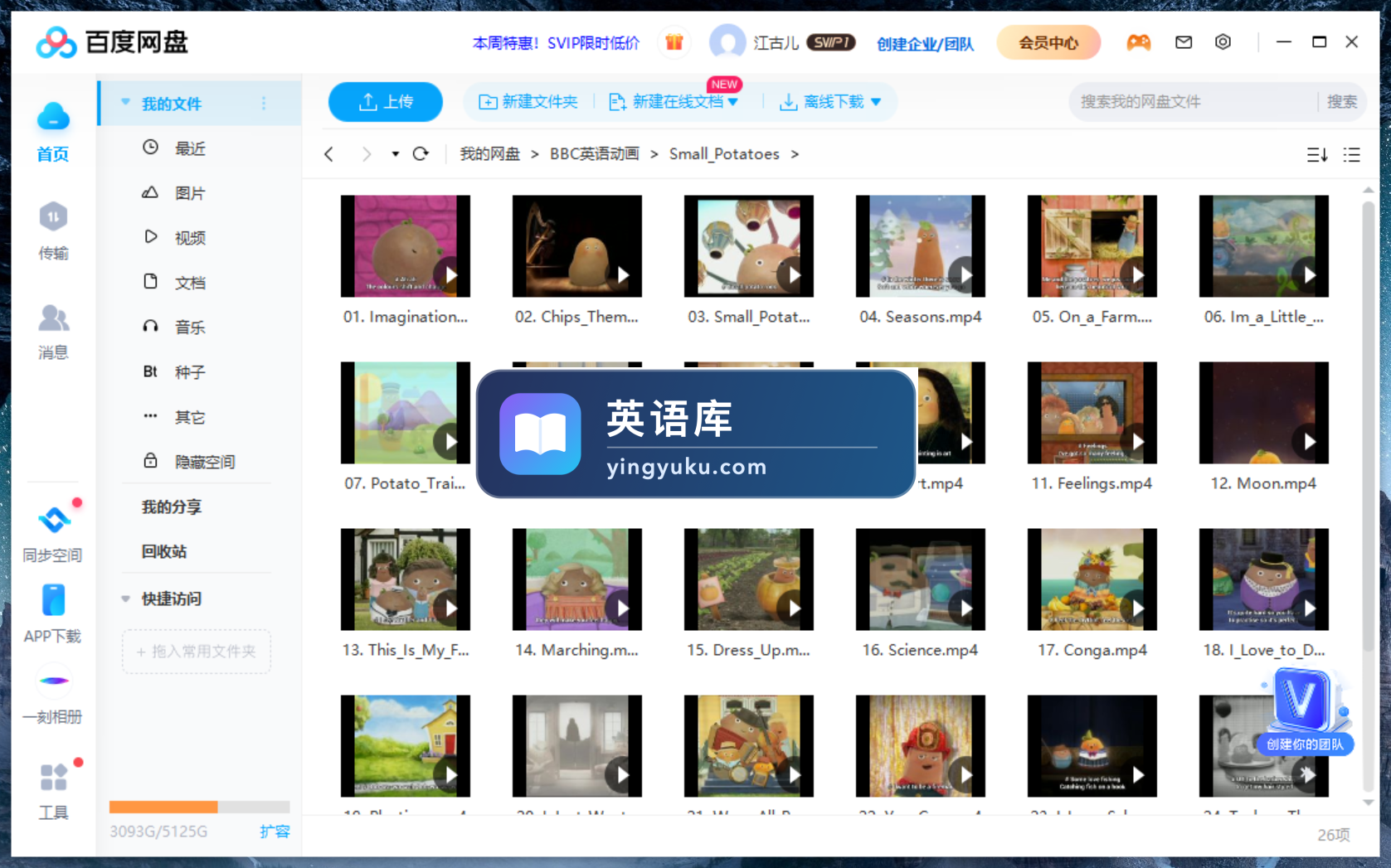Open 回收站 recycle bin

tap(164, 551)
